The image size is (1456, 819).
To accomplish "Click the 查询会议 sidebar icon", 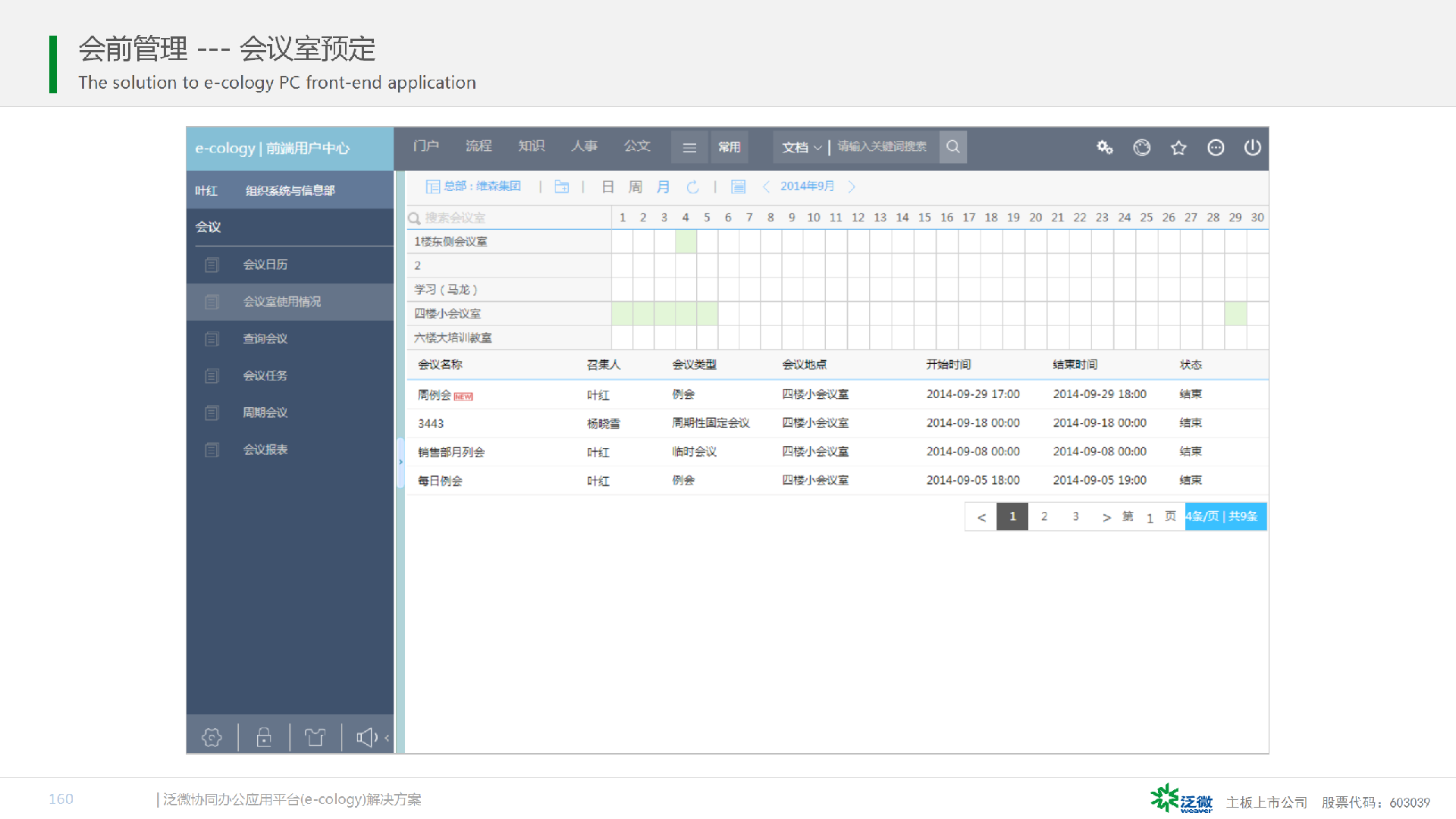I will click(212, 339).
